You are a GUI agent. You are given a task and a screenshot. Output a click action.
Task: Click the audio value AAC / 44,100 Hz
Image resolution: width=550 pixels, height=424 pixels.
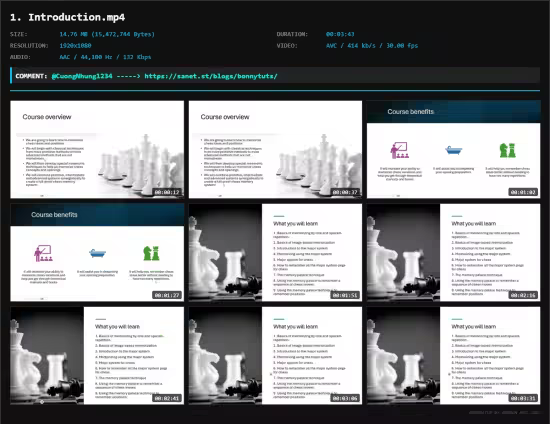click(105, 57)
